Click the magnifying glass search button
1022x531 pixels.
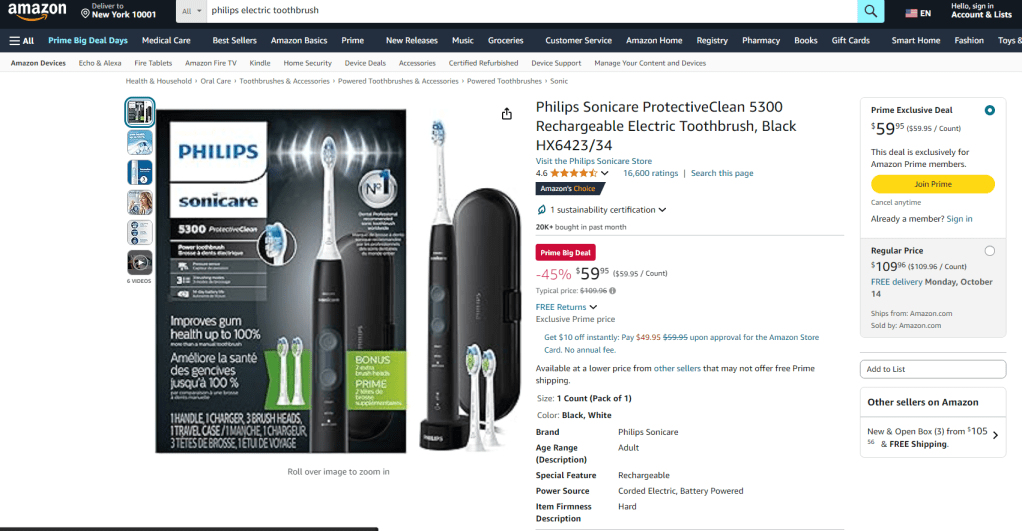tap(870, 10)
